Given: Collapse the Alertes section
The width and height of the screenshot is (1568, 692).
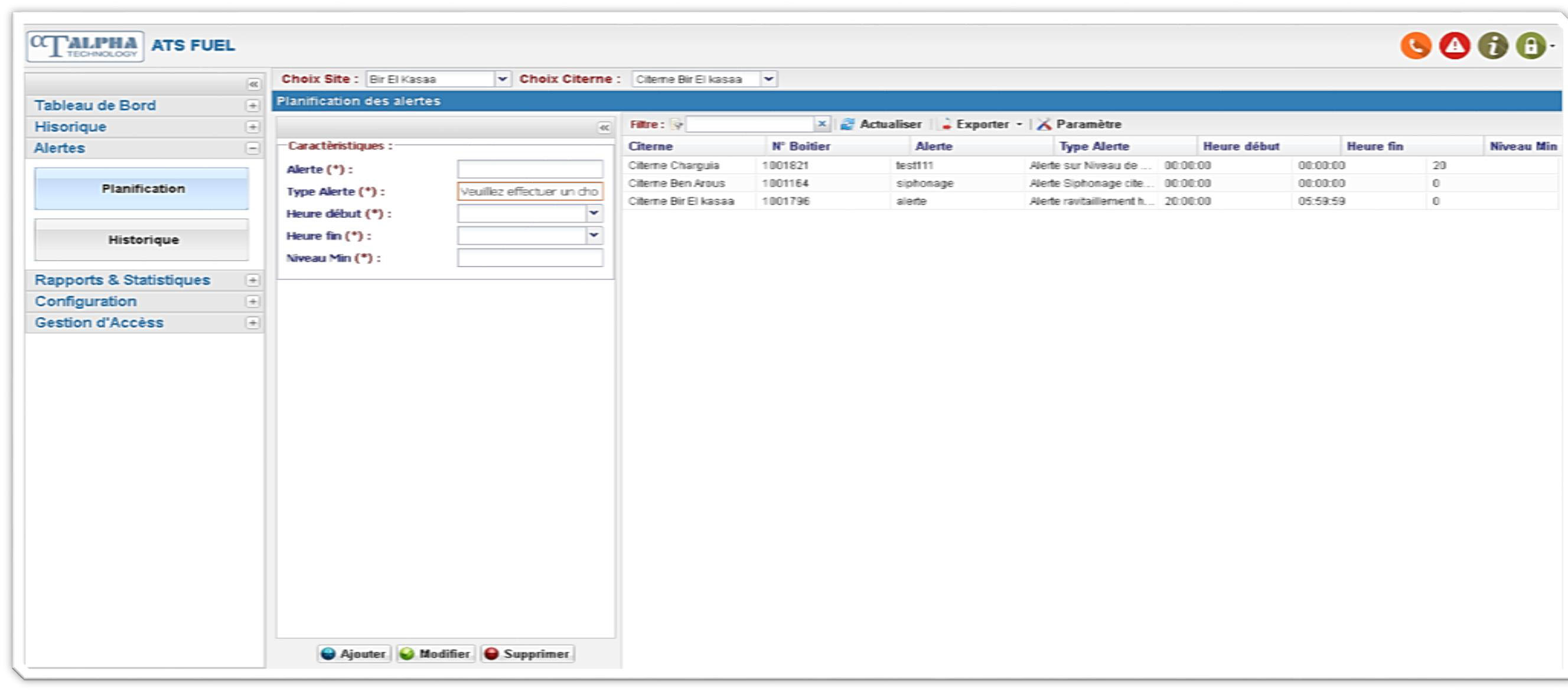Looking at the screenshot, I should tap(253, 149).
